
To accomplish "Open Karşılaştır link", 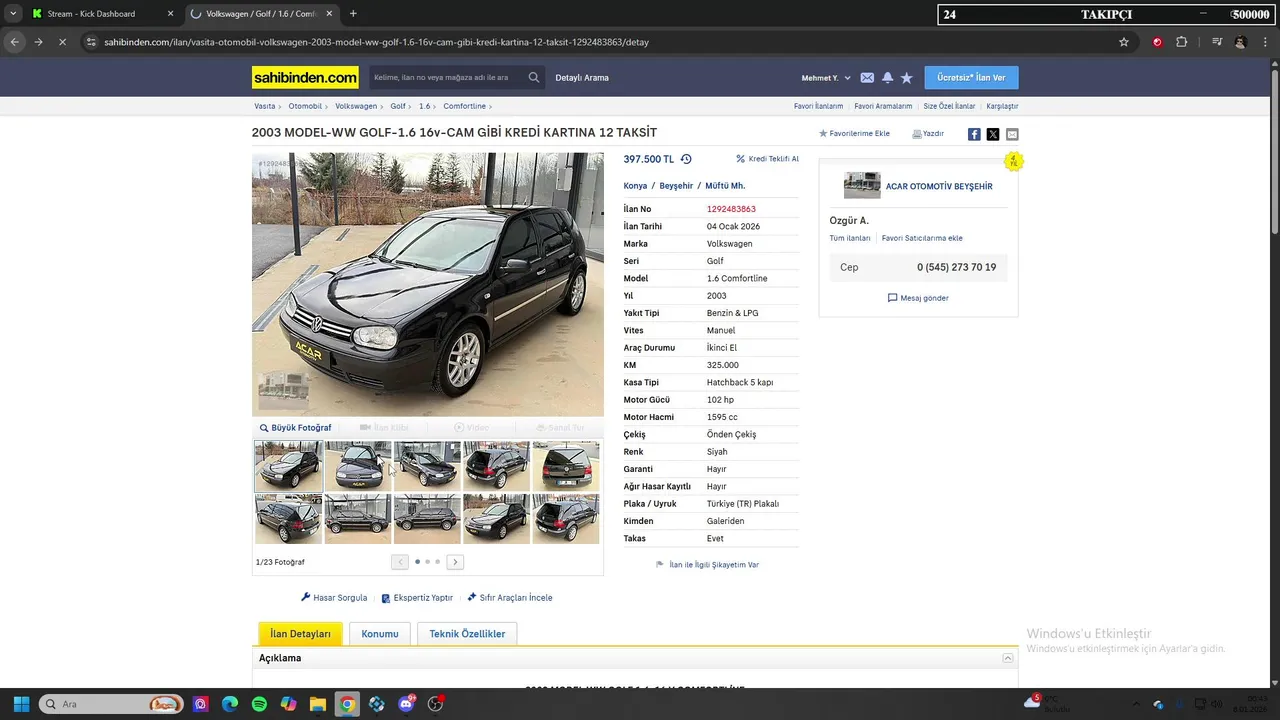I will [1002, 106].
